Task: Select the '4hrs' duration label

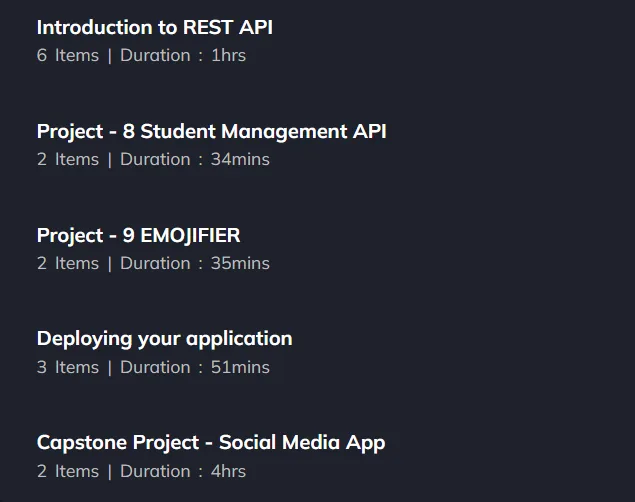Action: (228, 472)
